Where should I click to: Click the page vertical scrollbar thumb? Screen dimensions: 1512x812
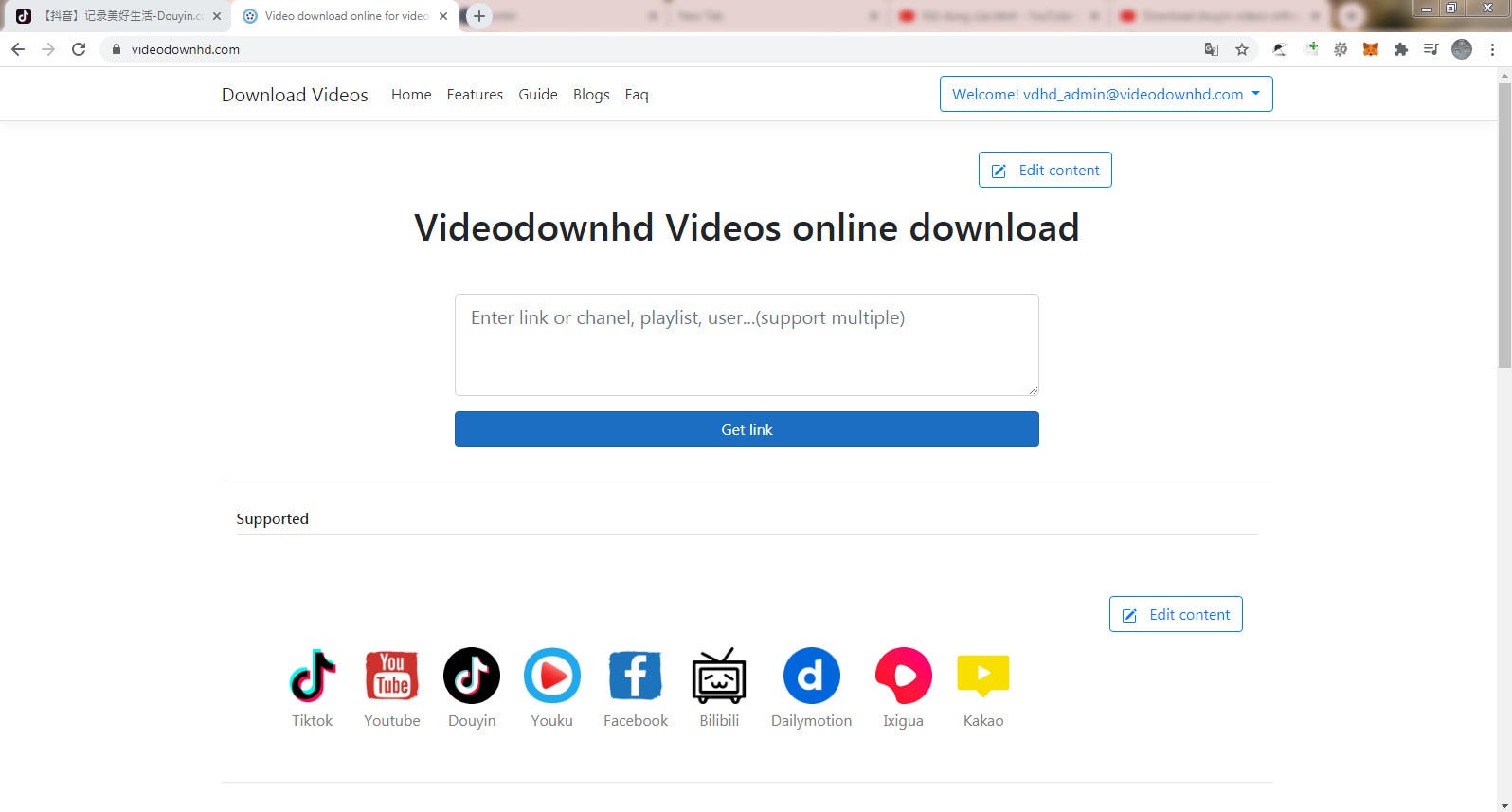point(1503,226)
